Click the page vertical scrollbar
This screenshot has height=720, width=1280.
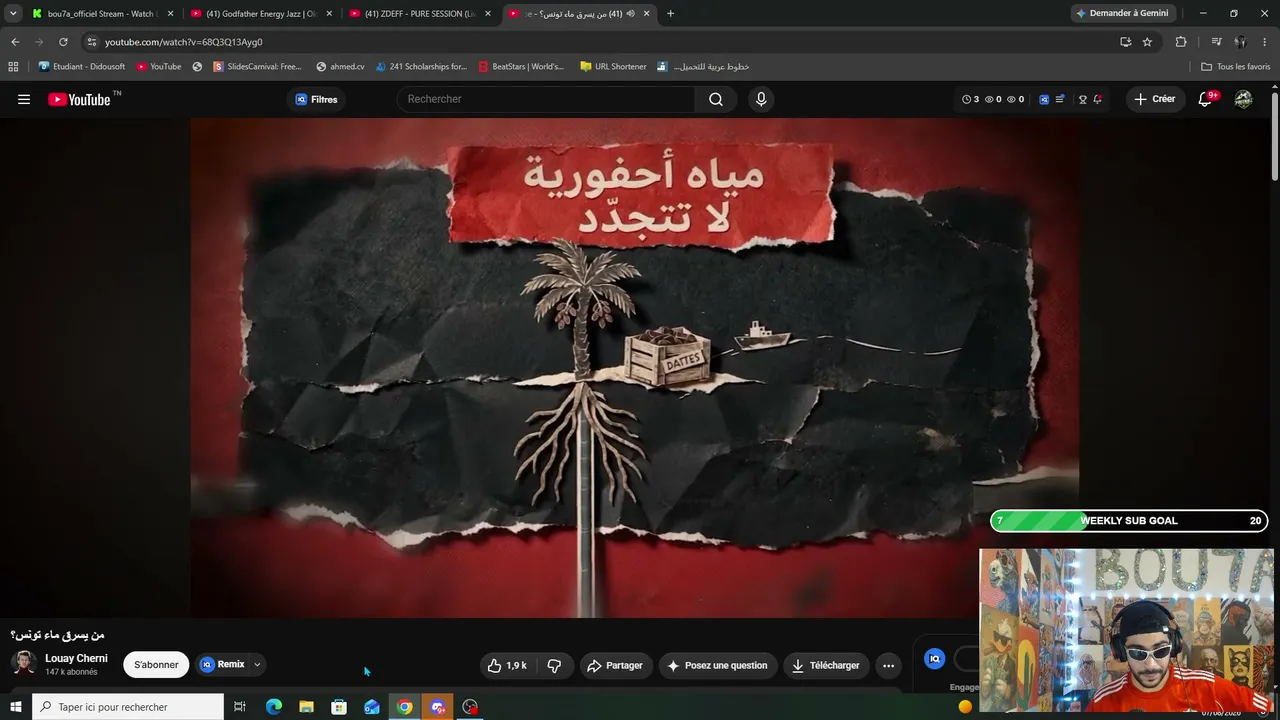[1275, 136]
